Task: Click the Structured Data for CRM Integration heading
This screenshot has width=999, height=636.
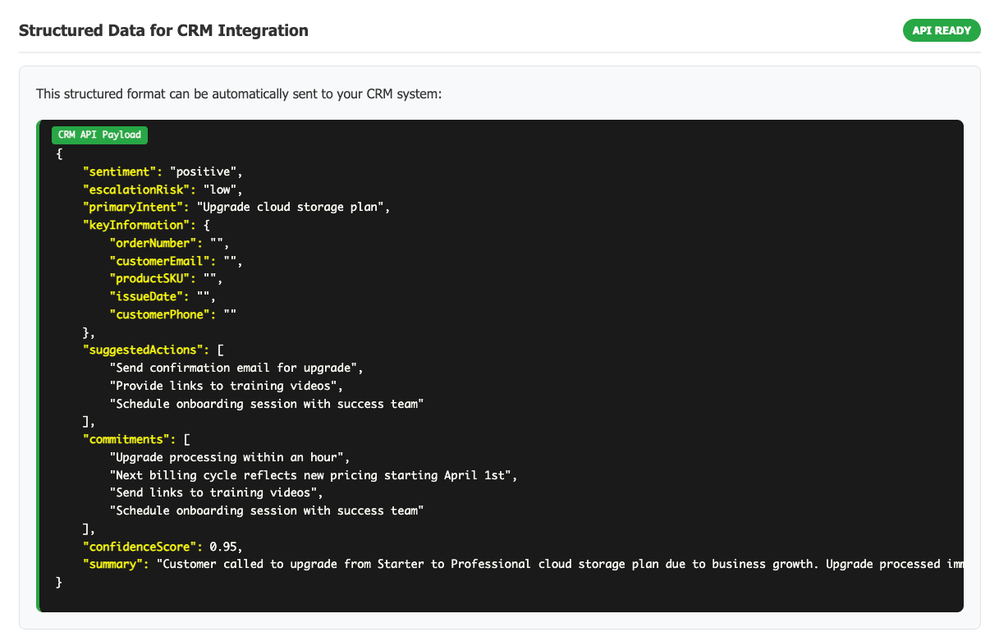Action: pyautogui.click(x=163, y=30)
